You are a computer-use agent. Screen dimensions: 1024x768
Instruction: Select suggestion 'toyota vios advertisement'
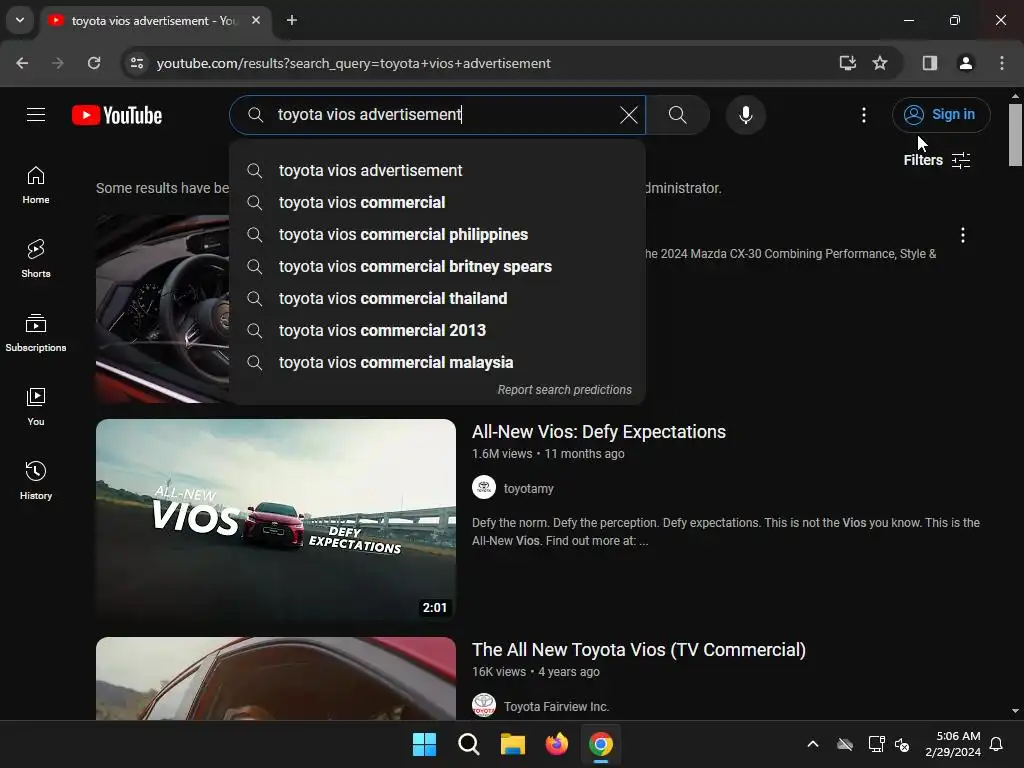(437, 170)
